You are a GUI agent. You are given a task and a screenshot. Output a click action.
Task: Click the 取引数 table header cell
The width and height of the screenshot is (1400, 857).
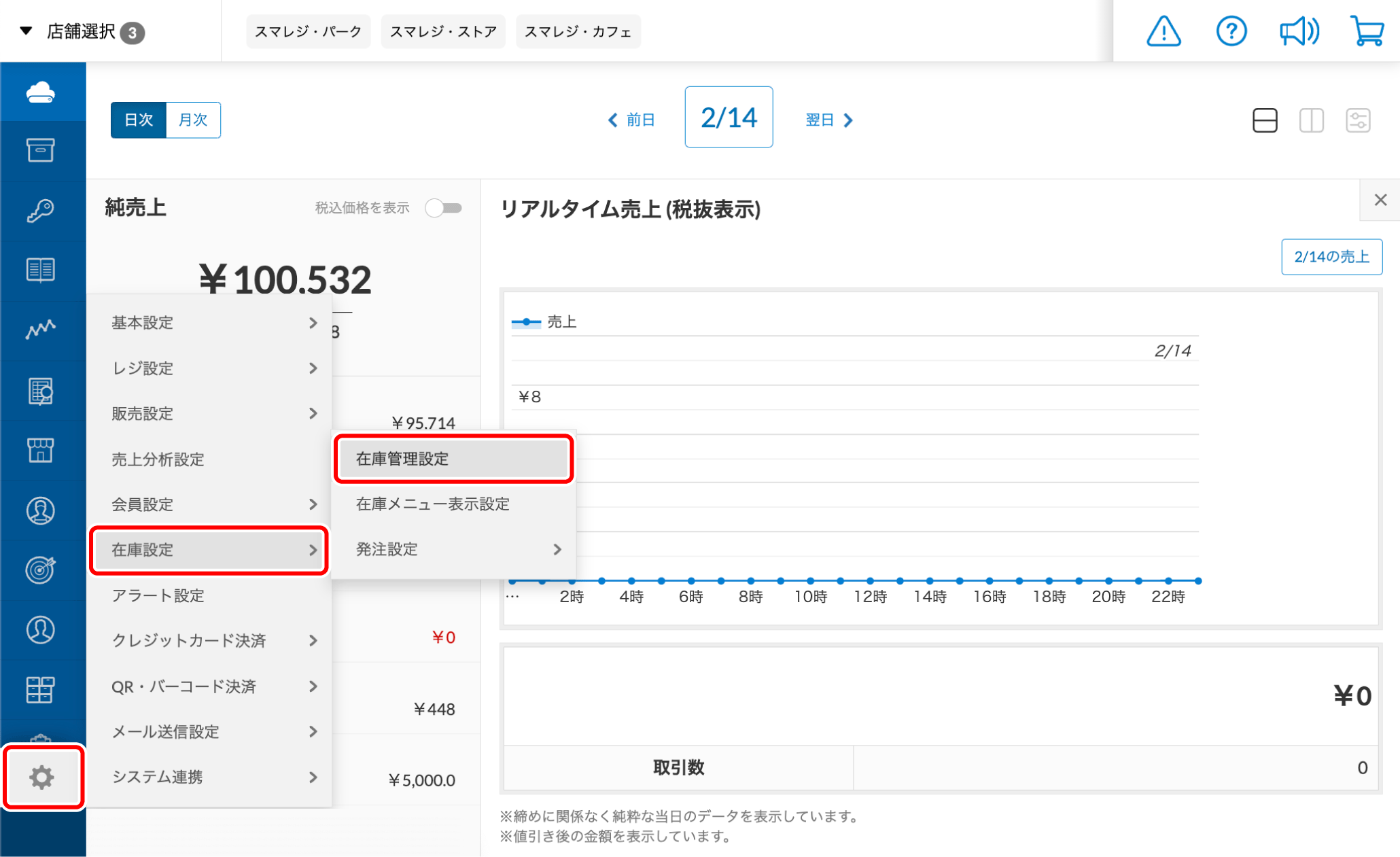point(678,768)
